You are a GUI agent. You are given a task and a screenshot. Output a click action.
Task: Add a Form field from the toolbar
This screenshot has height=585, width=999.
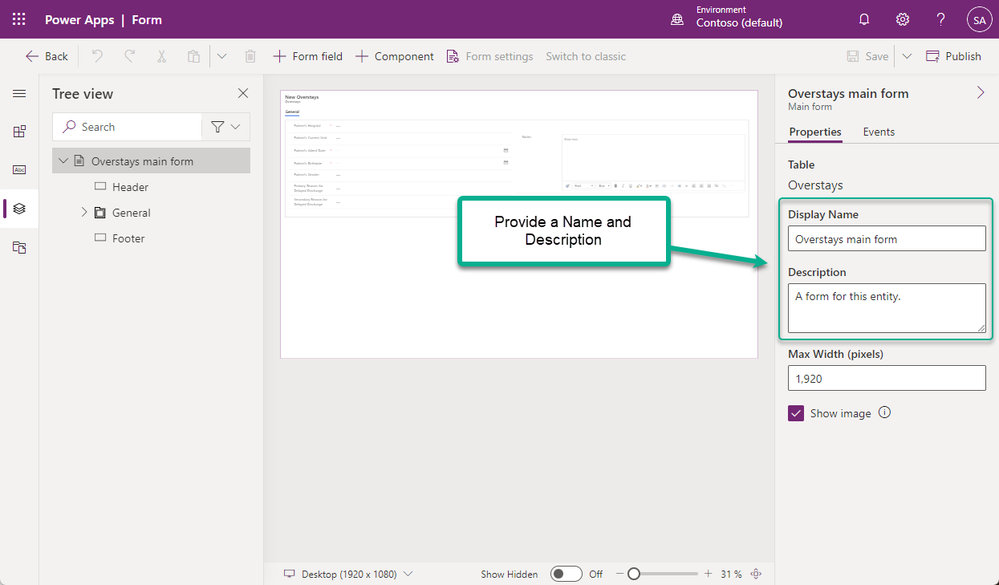308,56
